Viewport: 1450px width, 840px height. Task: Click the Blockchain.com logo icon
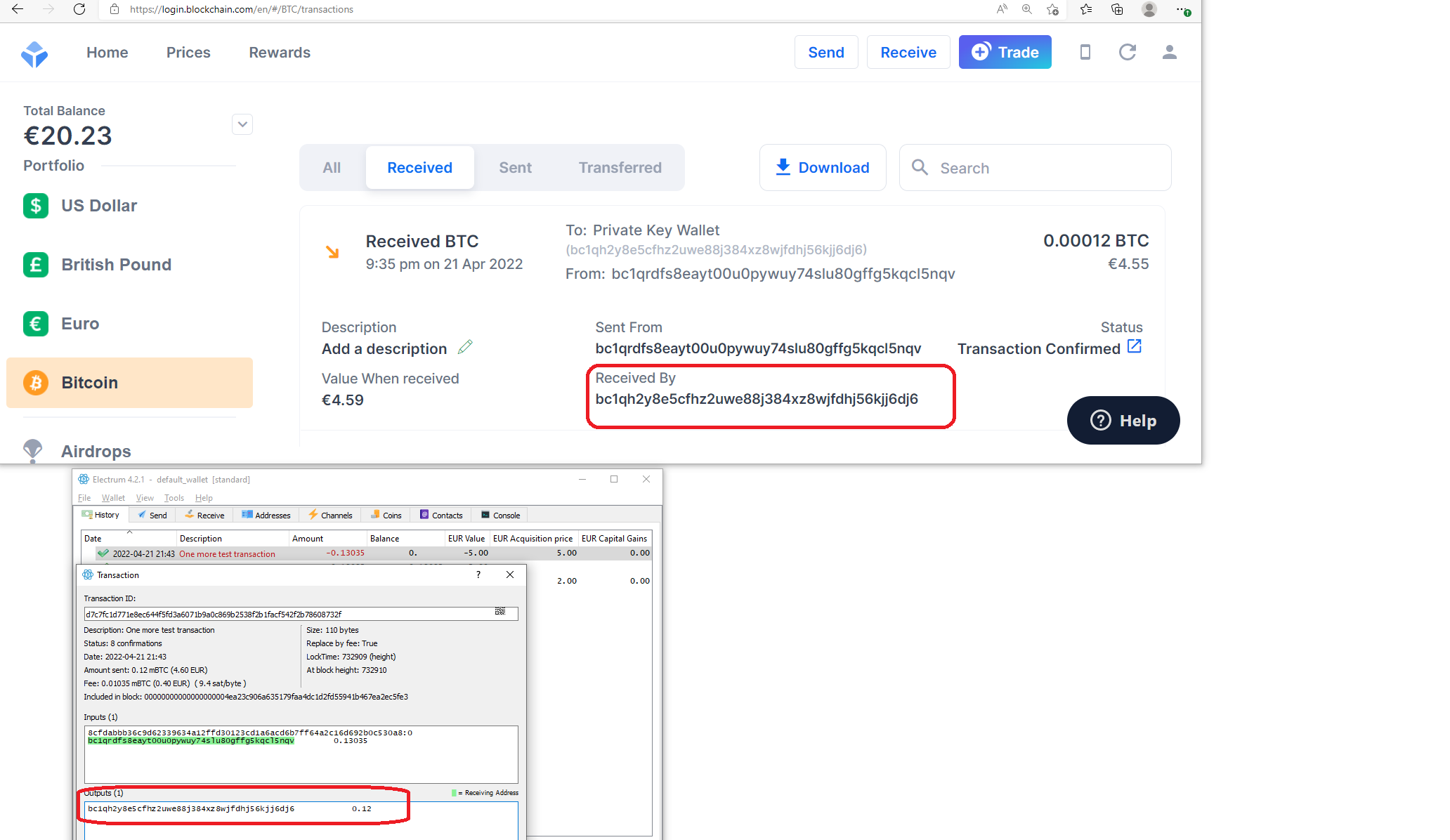point(34,53)
